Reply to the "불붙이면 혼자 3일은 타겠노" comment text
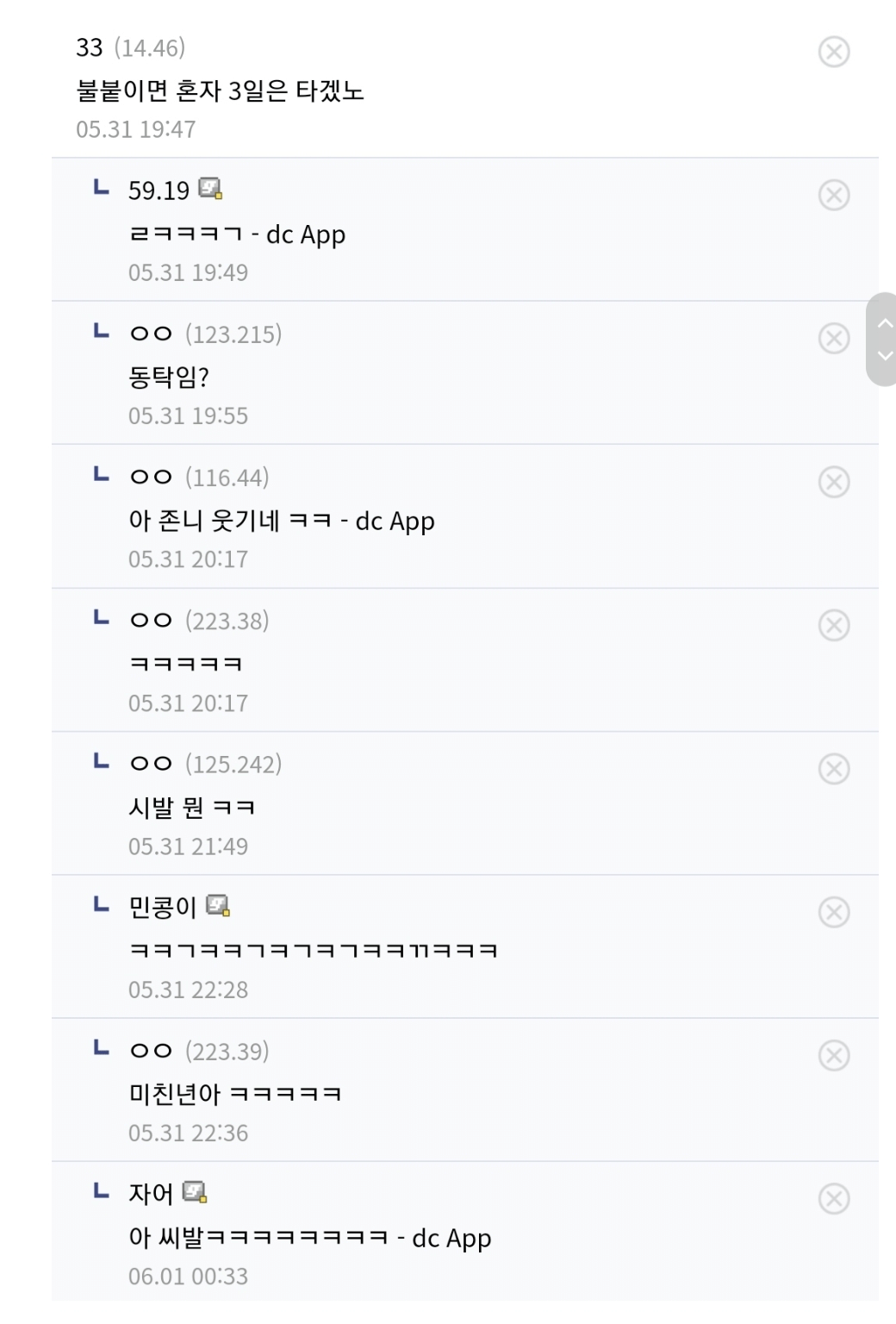This screenshot has width=896, height=1324. pyautogui.click(x=220, y=91)
